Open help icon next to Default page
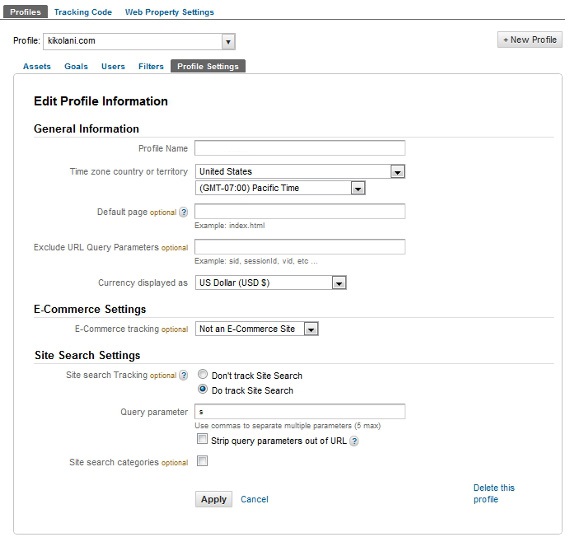 click(184, 212)
